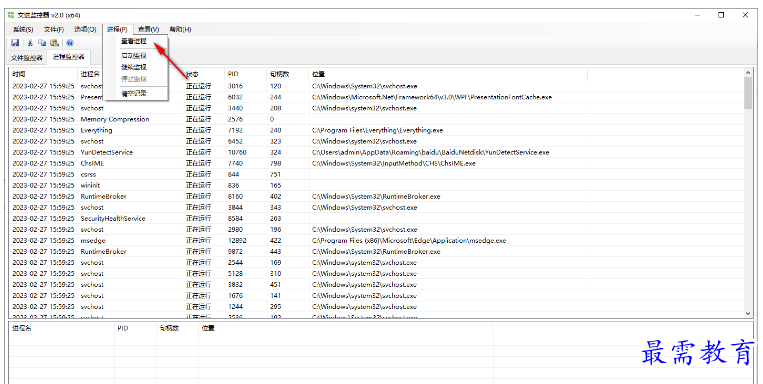The height and width of the screenshot is (384, 763).
Task: Click PID 8160 of RuntimeBroker
Action: 236,197
